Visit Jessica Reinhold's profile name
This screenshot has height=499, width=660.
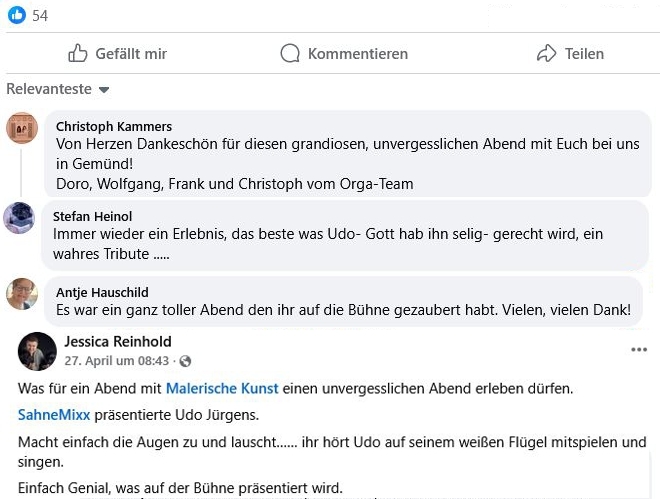pos(118,341)
